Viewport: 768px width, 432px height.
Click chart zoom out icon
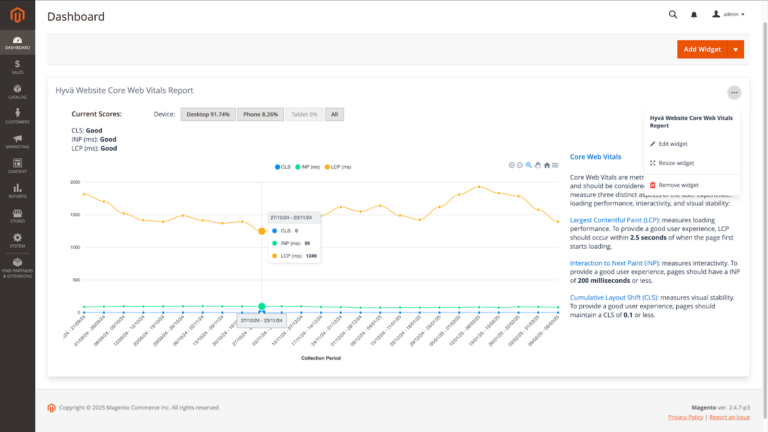pyautogui.click(x=520, y=166)
